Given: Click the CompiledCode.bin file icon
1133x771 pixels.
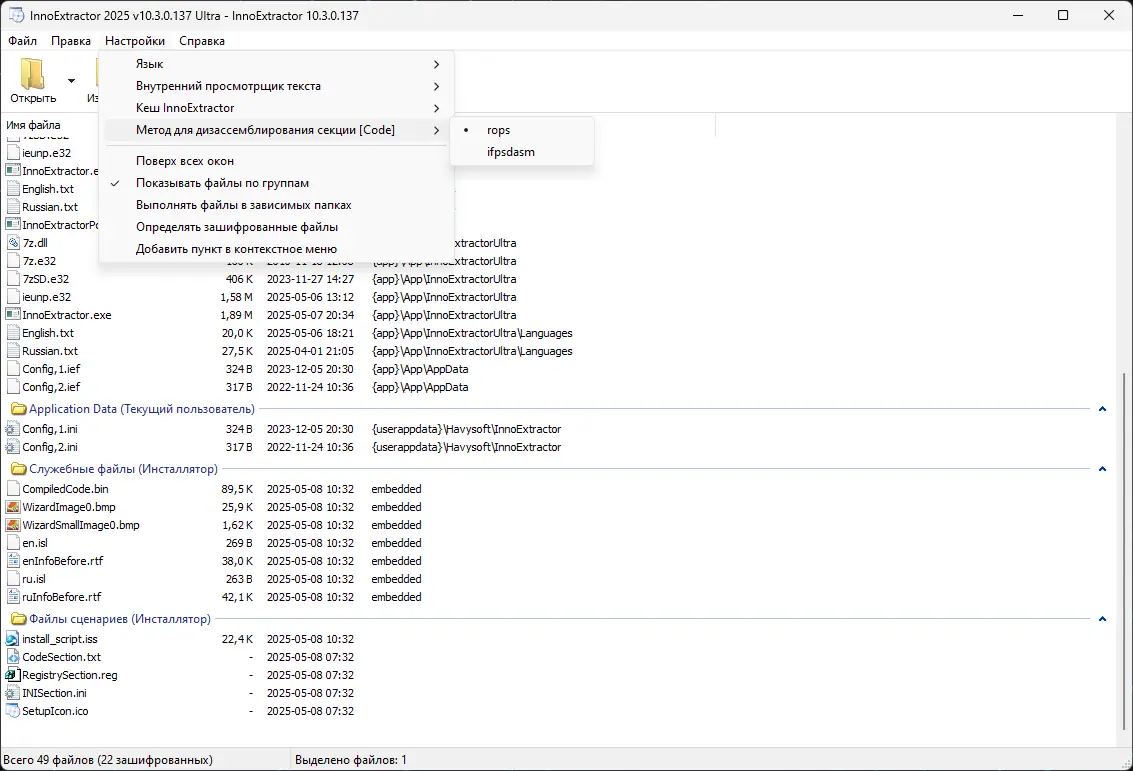Looking at the screenshot, I should [x=12, y=489].
